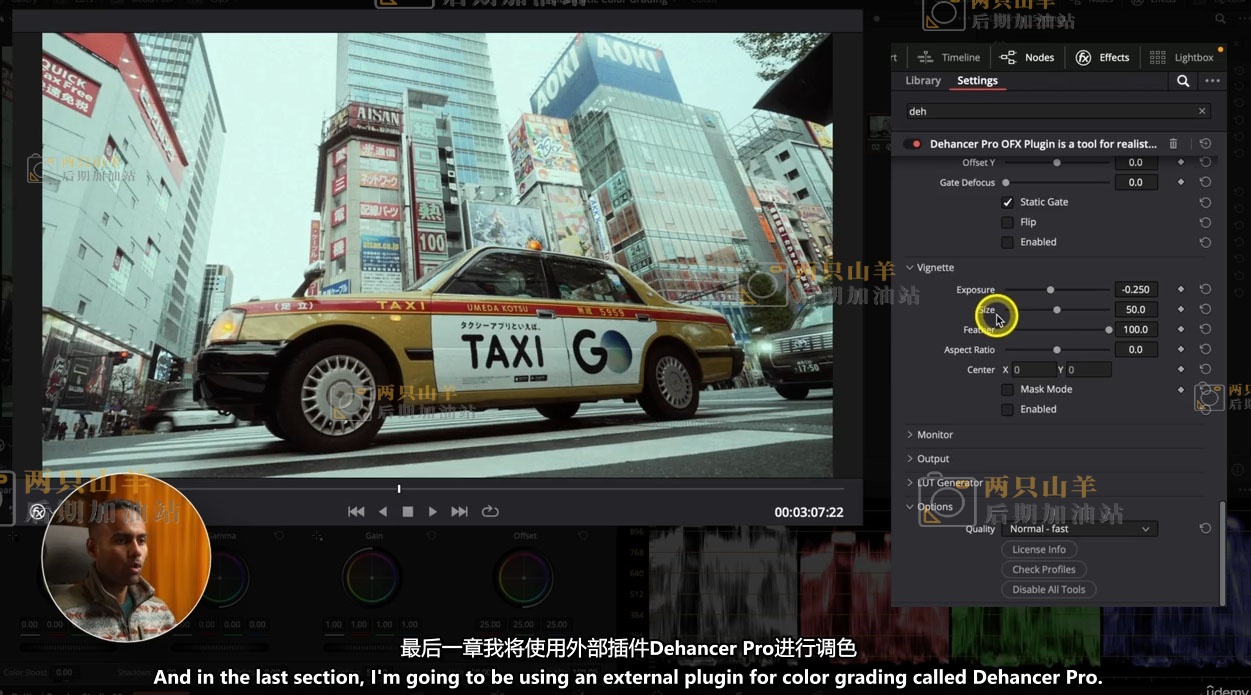
Task: Reset the Vignette Exposure parameter
Action: (1205, 290)
